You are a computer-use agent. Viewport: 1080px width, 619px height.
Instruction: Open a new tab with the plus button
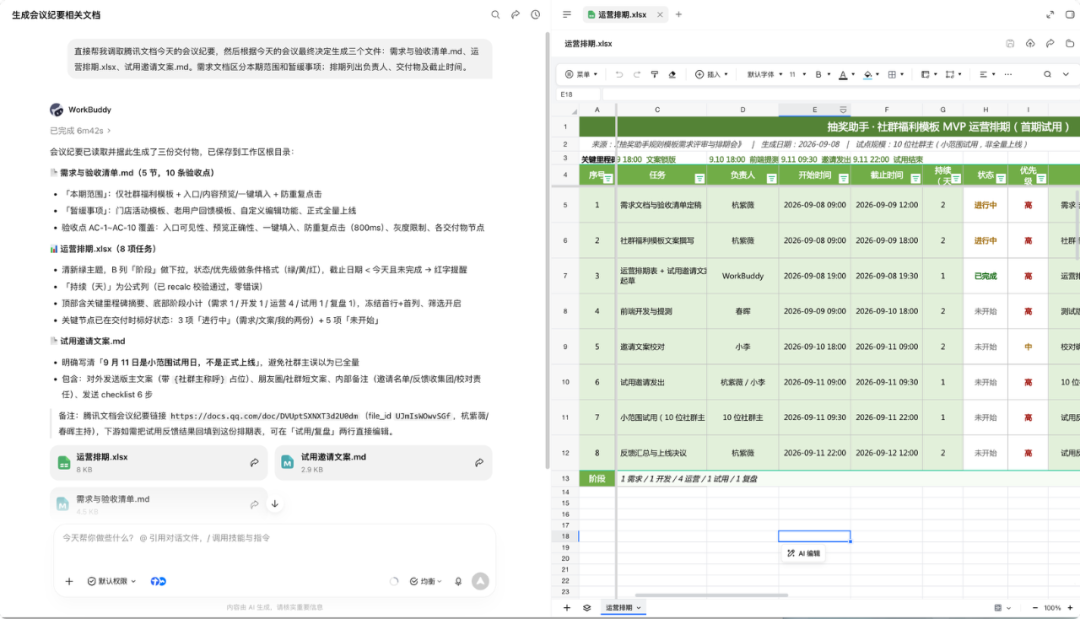pyautogui.click(x=678, y=14)
